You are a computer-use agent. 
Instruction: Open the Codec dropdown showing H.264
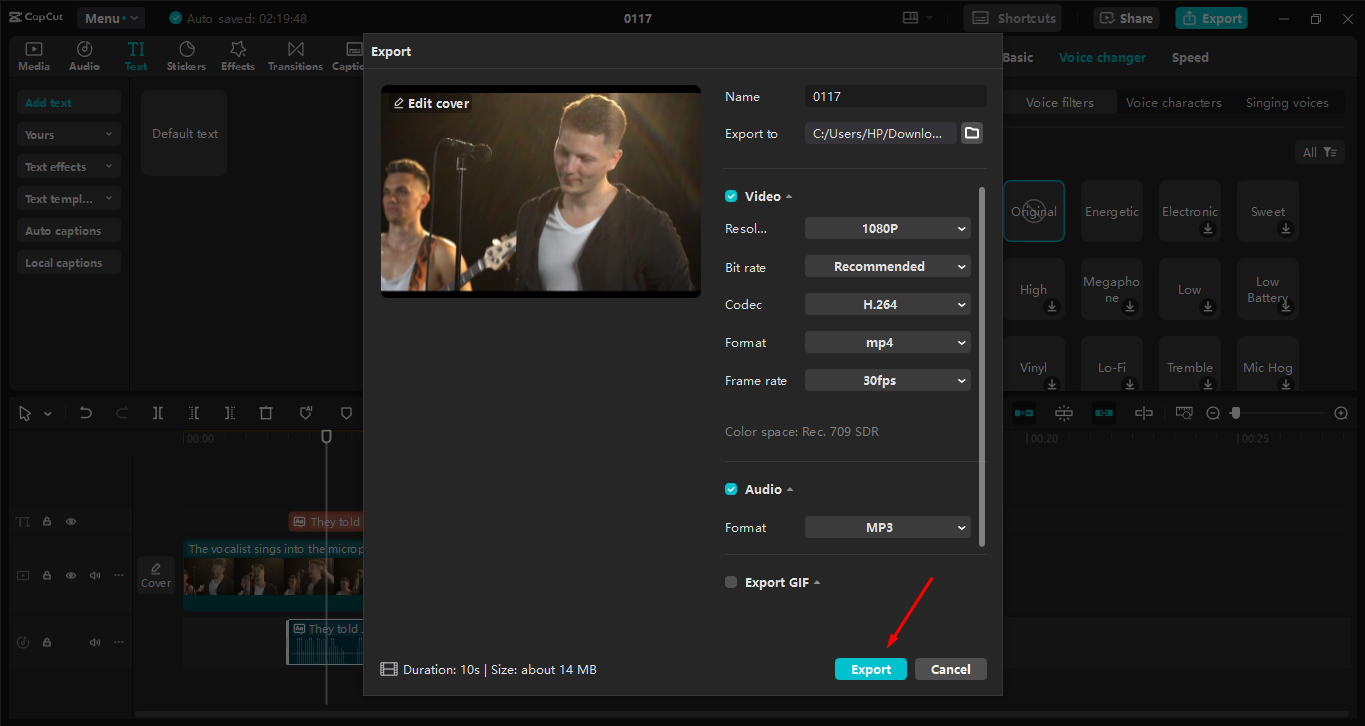point(887,304)
